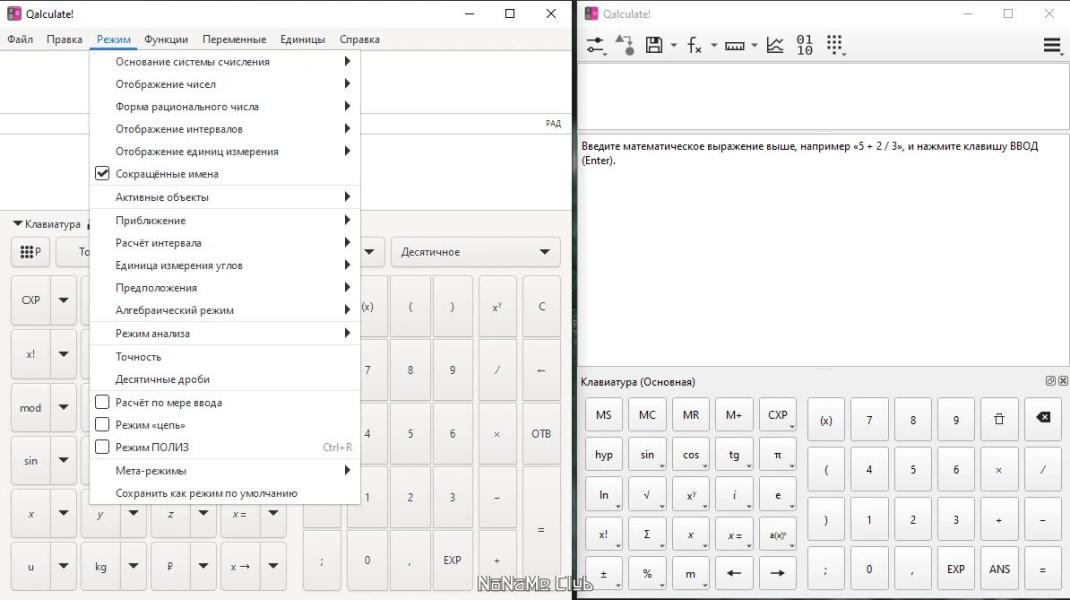Click the EXP button on right keypad
1070x600 pixels.
955,569
